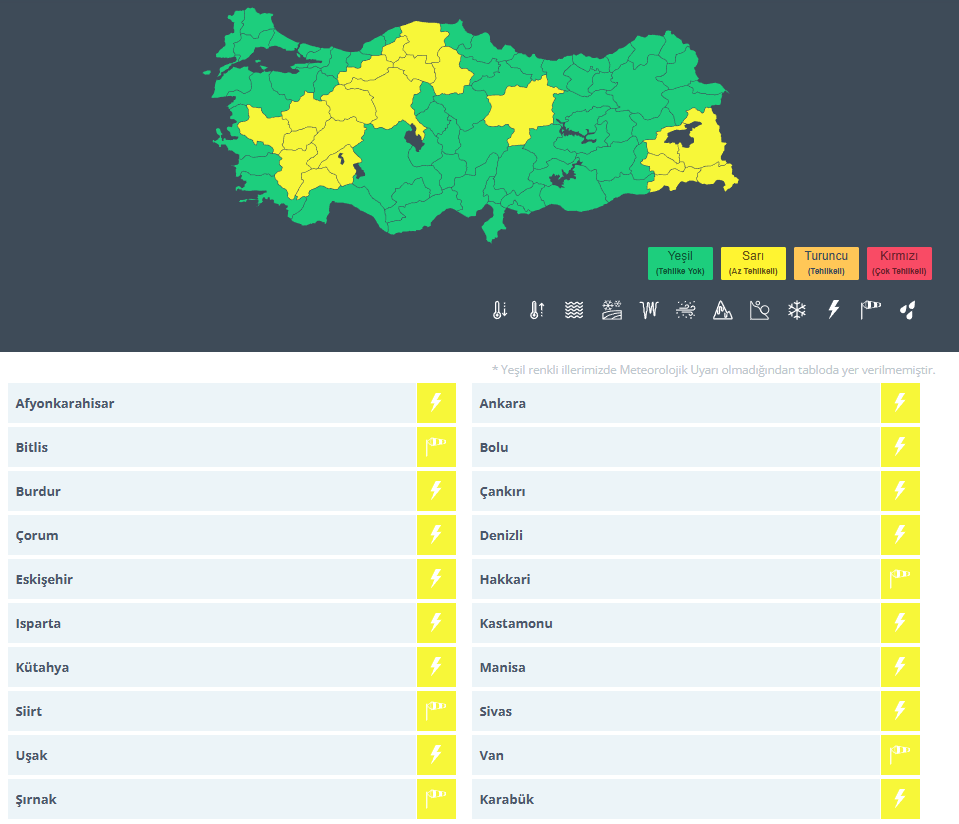Select the Çorum province name

(x=37, y=535)
